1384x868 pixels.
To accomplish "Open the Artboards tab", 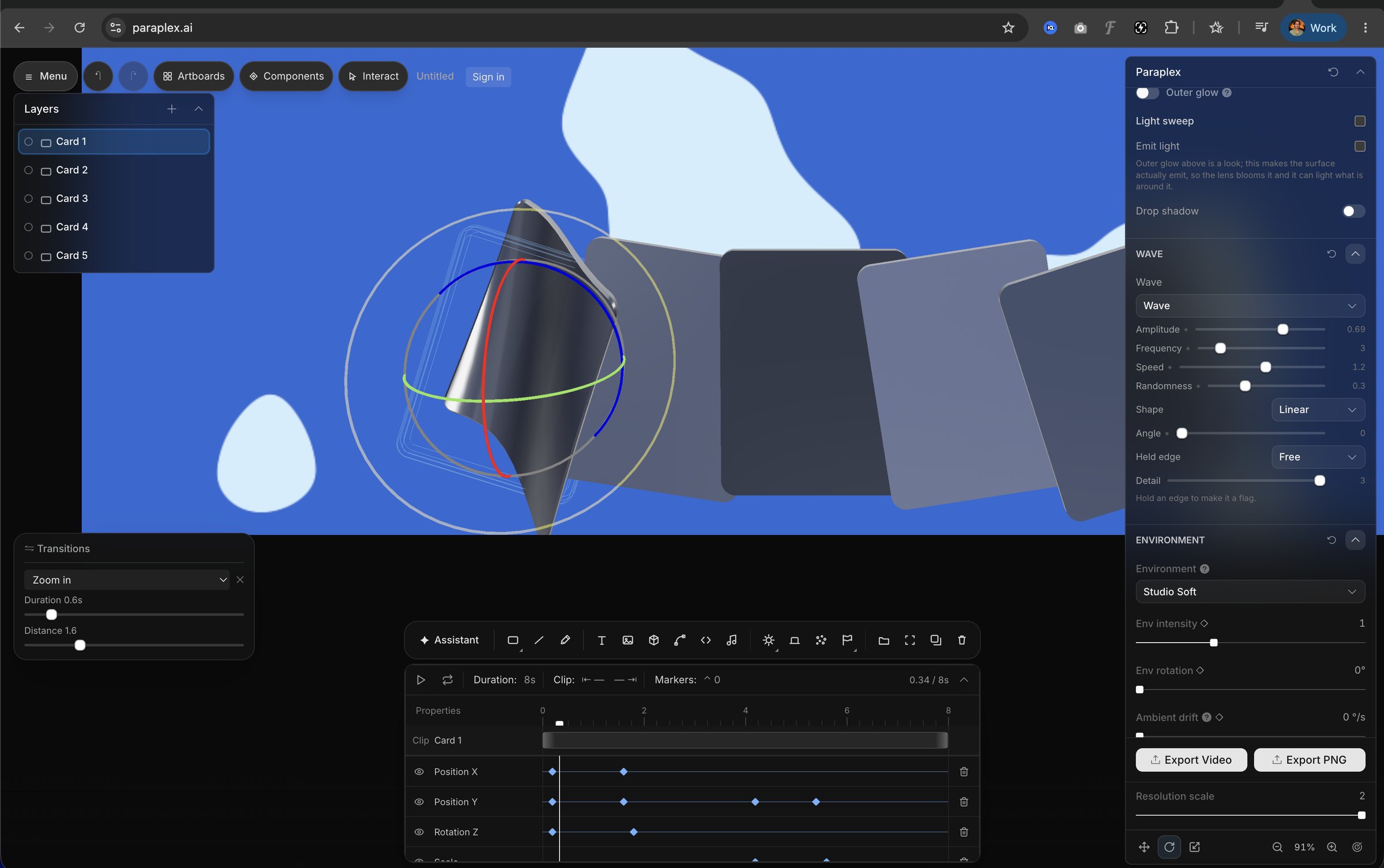I will (x=194, y=76).
